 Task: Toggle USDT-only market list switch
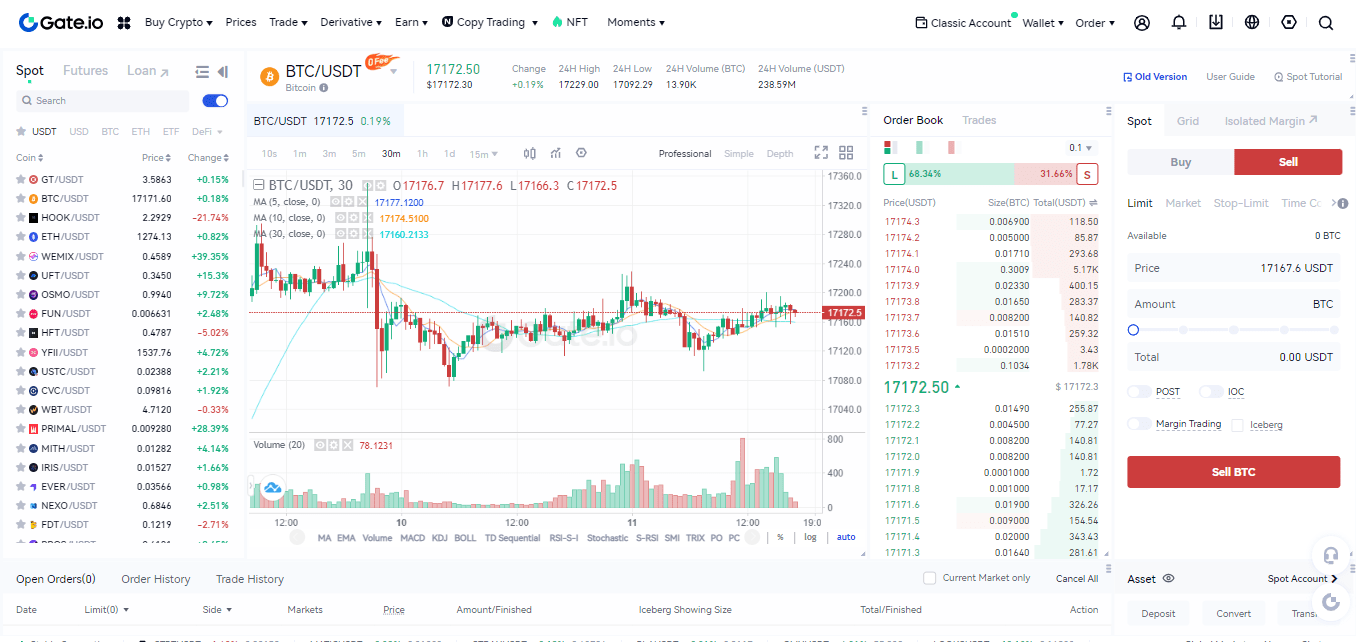(216, 101)
